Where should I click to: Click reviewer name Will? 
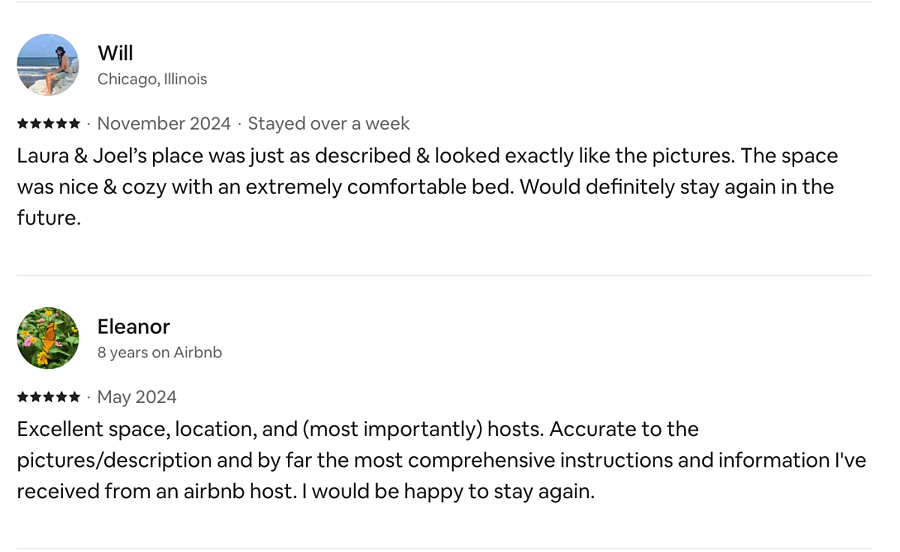(115, 53)
